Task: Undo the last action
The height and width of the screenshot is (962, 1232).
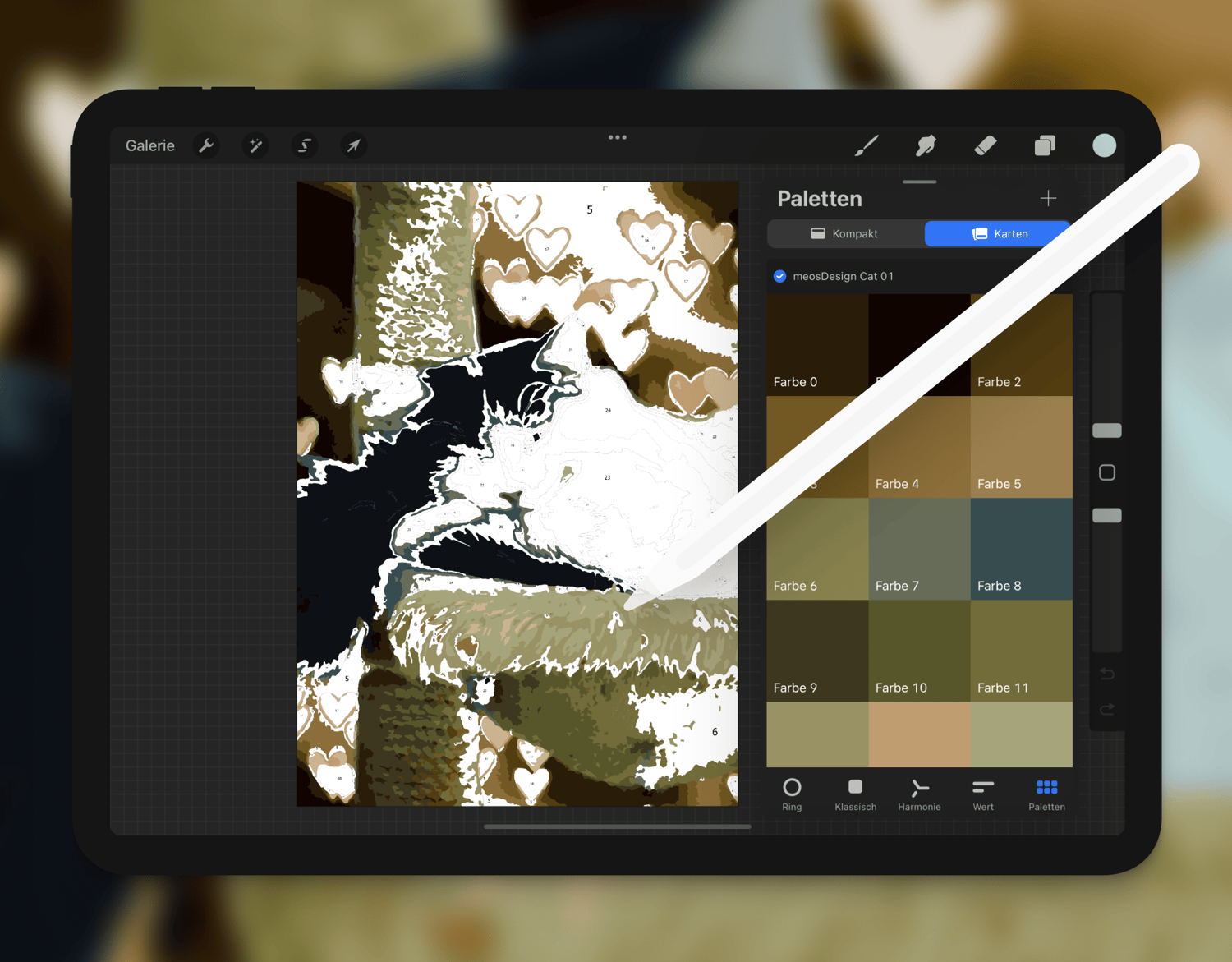Action: (1107, 674)
